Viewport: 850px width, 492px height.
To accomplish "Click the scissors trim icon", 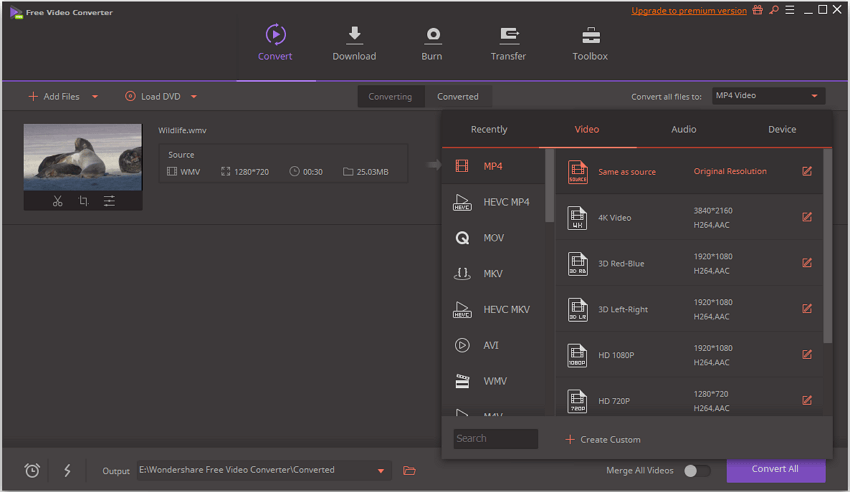I will pyautogui.click(x=57, y=201).
